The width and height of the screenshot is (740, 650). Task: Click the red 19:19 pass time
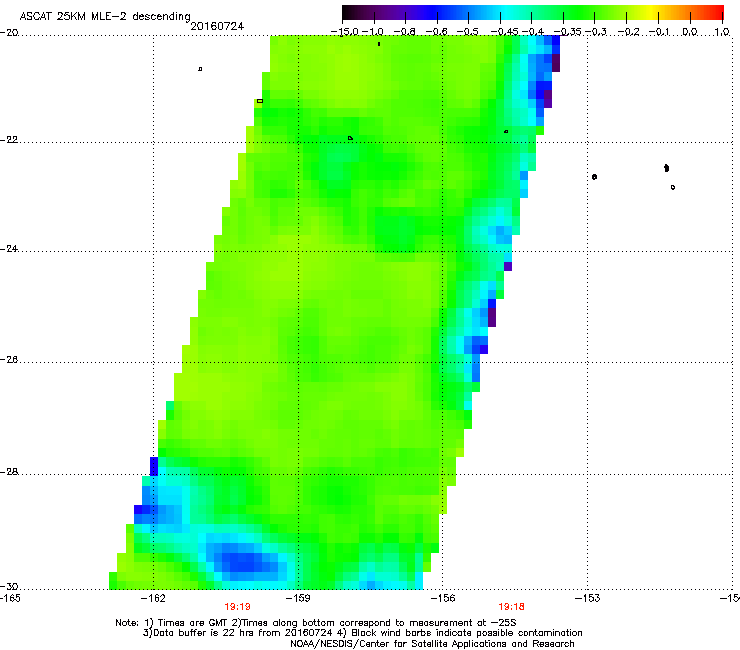(237, 607)
